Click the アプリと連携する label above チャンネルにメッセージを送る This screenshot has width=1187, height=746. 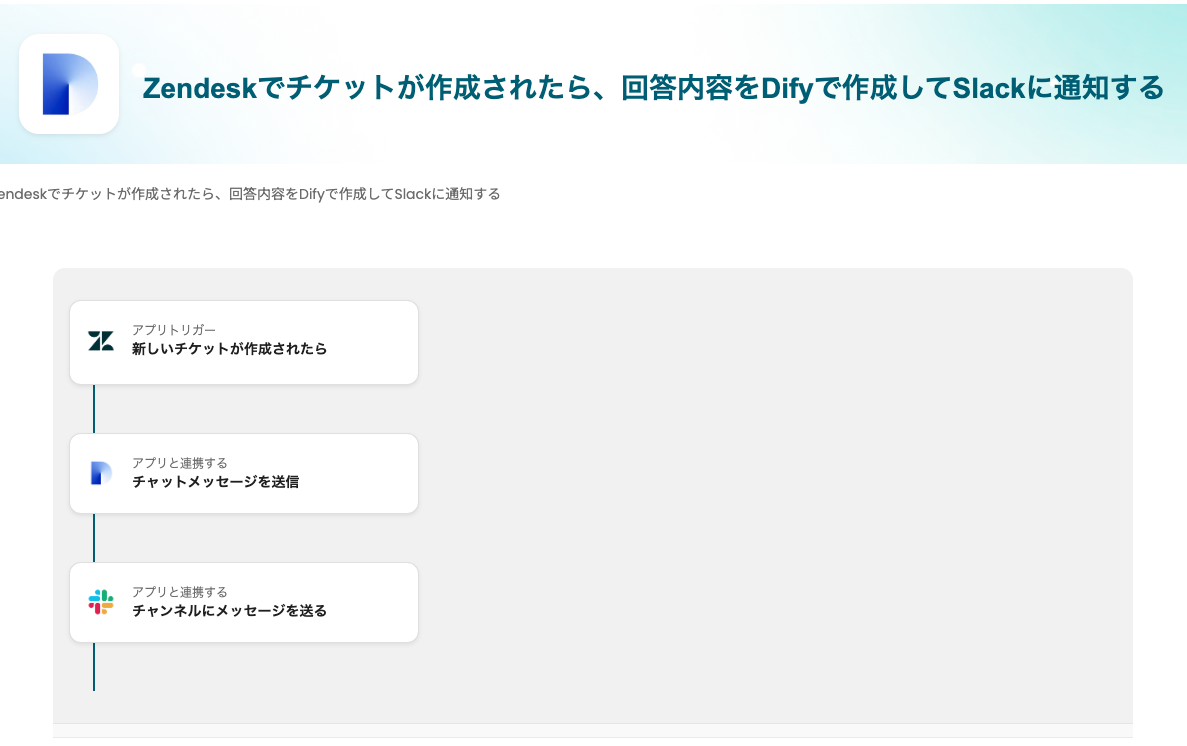tap(179, 592)
